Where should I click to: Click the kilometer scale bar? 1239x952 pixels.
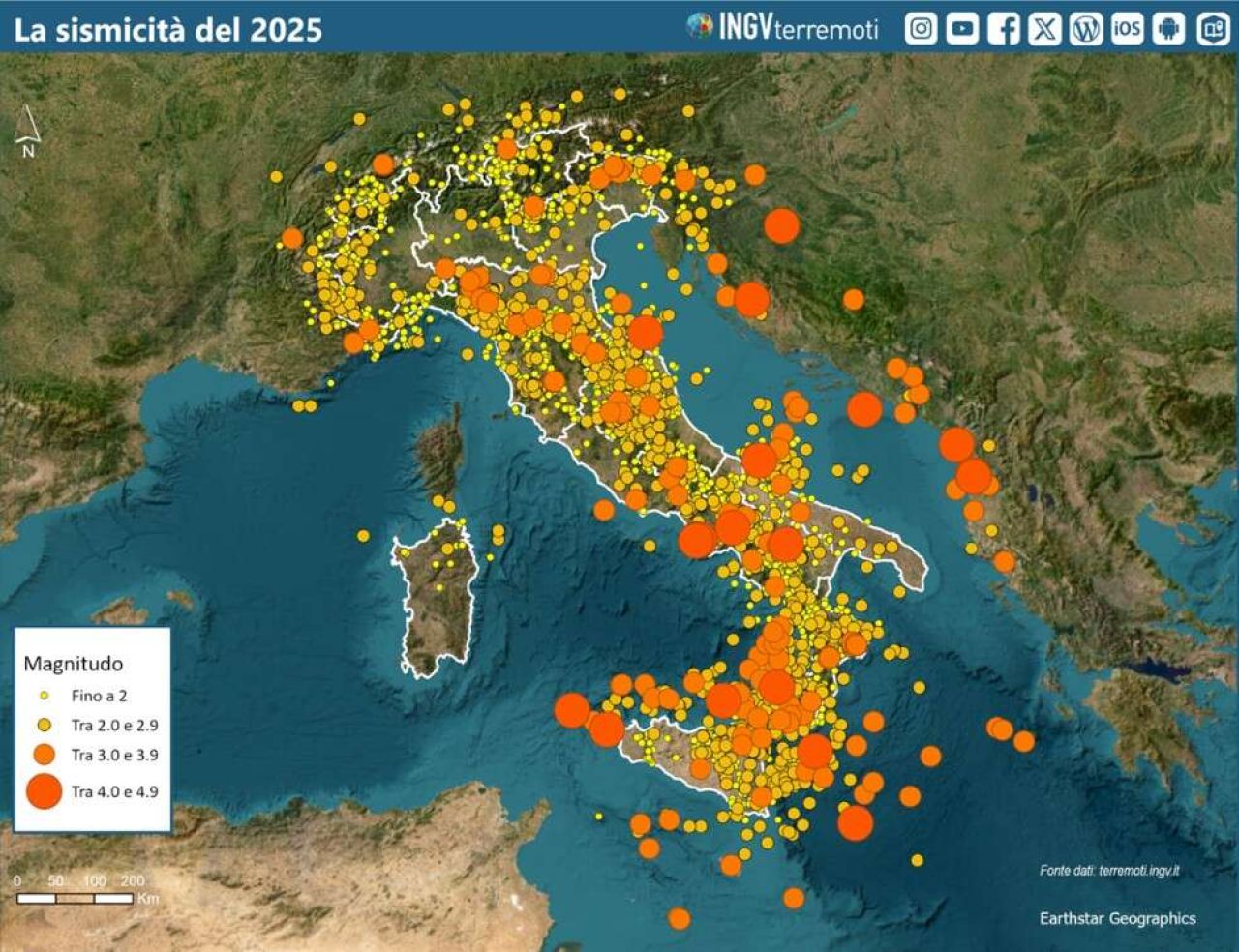[x=75, y=899]
